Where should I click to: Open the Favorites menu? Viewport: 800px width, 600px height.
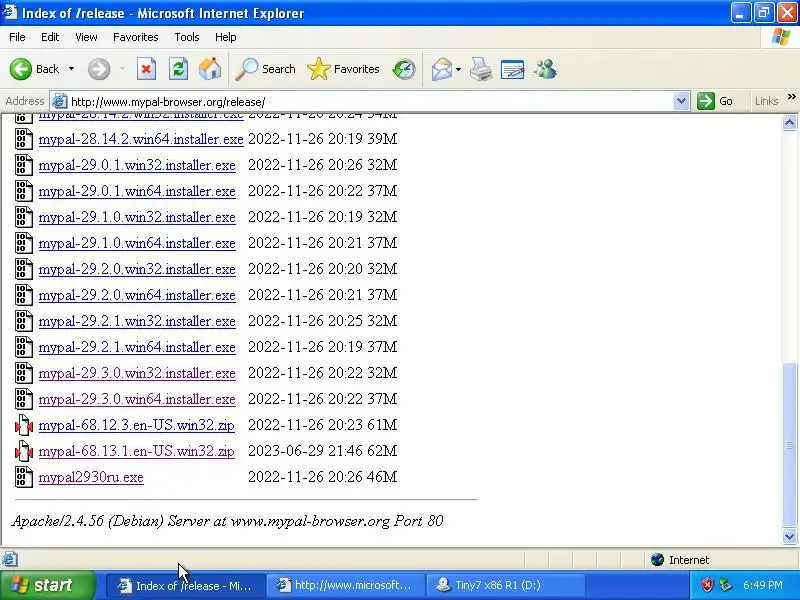click(x=136, y=37)
